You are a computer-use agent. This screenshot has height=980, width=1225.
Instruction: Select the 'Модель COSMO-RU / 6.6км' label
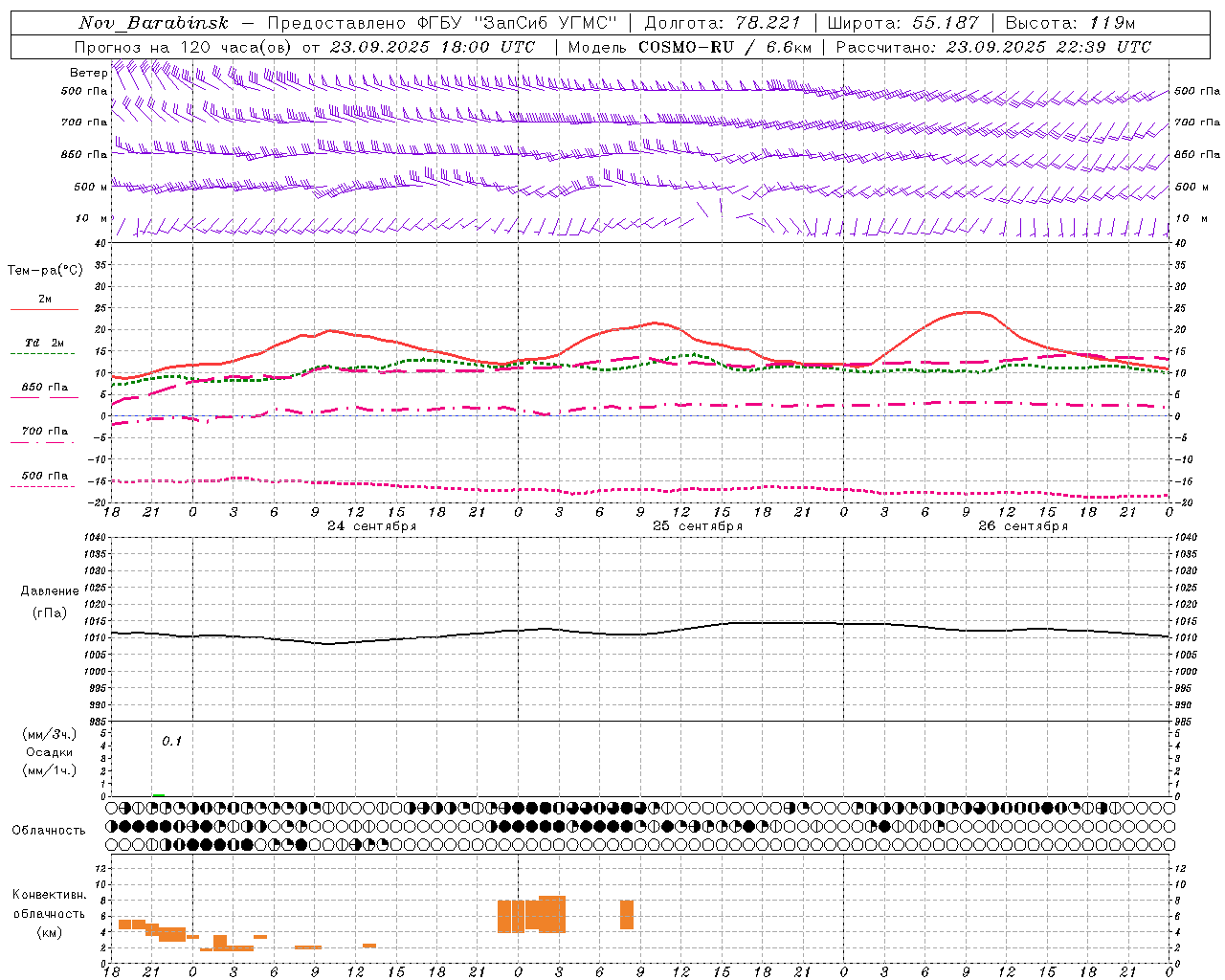690,47
